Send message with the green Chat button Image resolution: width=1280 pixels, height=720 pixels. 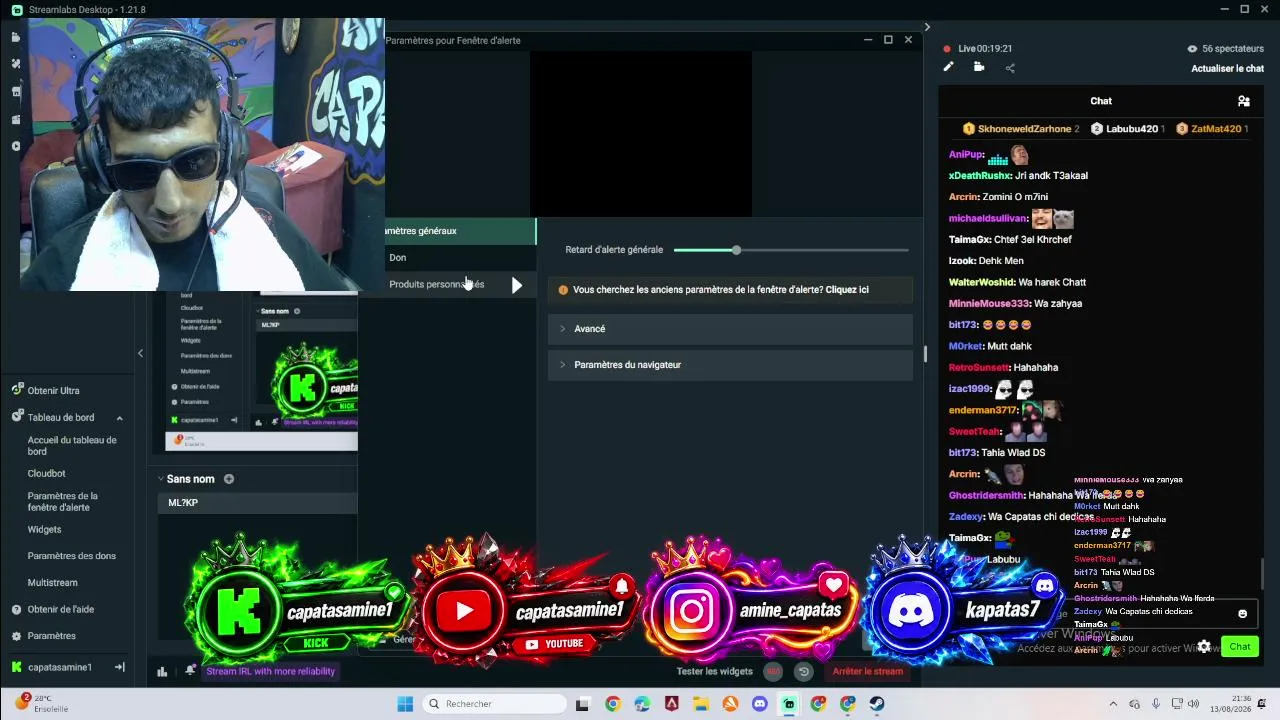(1240, 647)
